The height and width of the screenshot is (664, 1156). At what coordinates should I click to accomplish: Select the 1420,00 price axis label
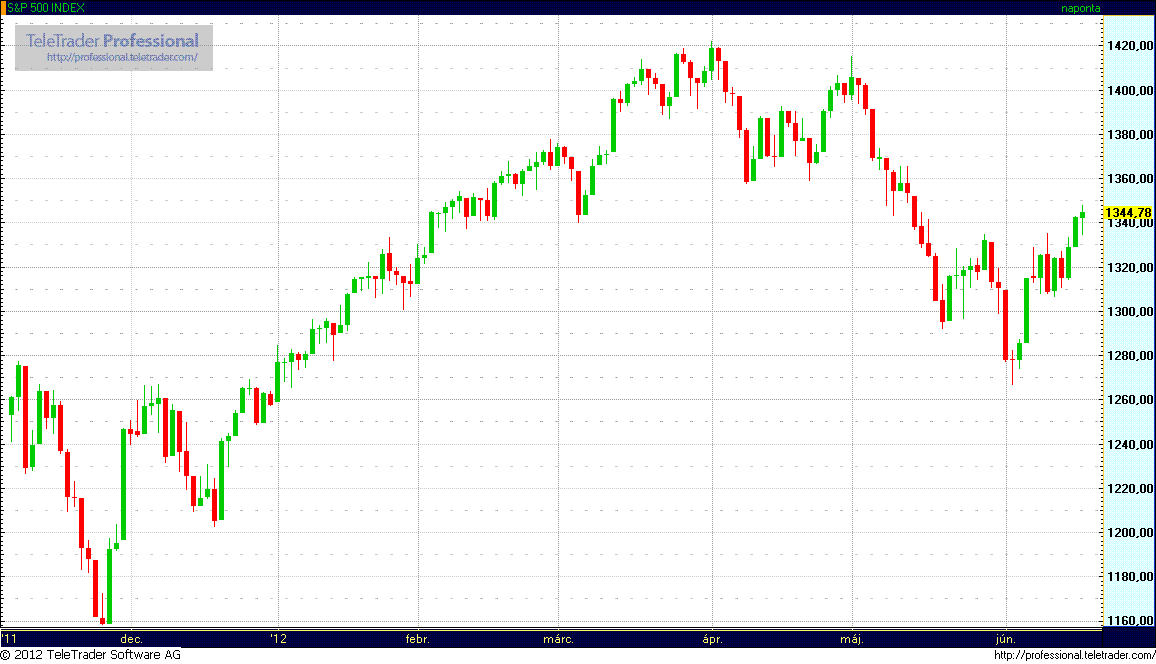coord(1130,46)
